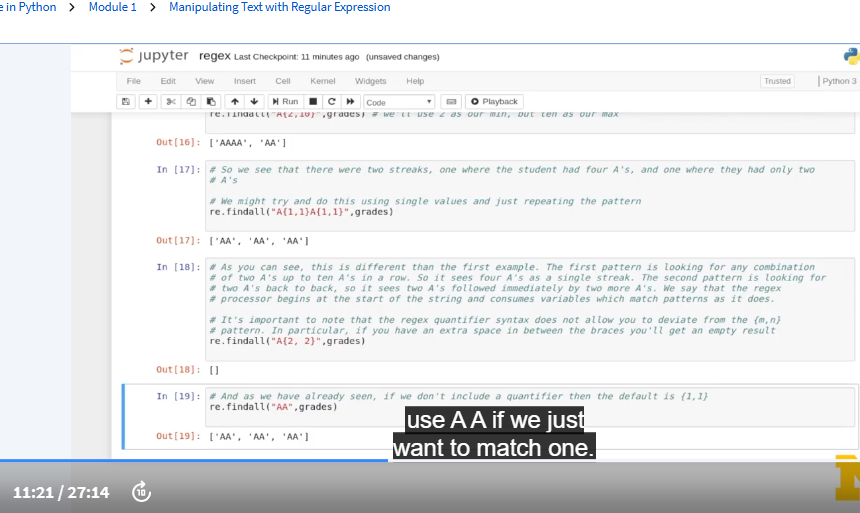Click the 11:21 / 27:14 time display

pos(61,492)
